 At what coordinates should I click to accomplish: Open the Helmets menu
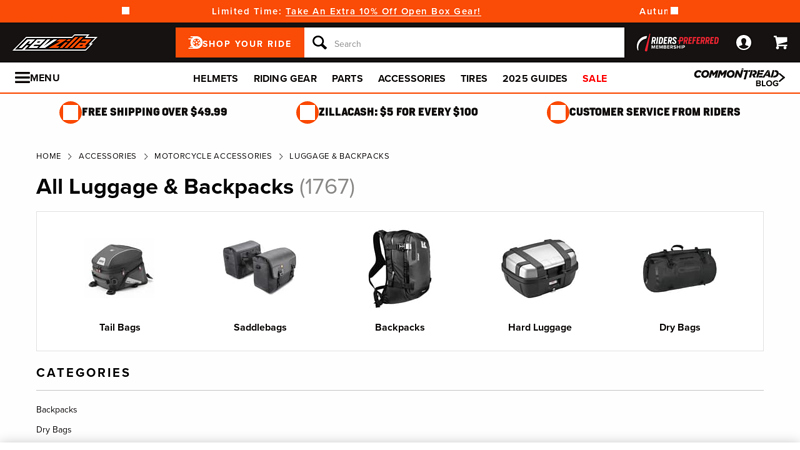click(x=215, y=79)
